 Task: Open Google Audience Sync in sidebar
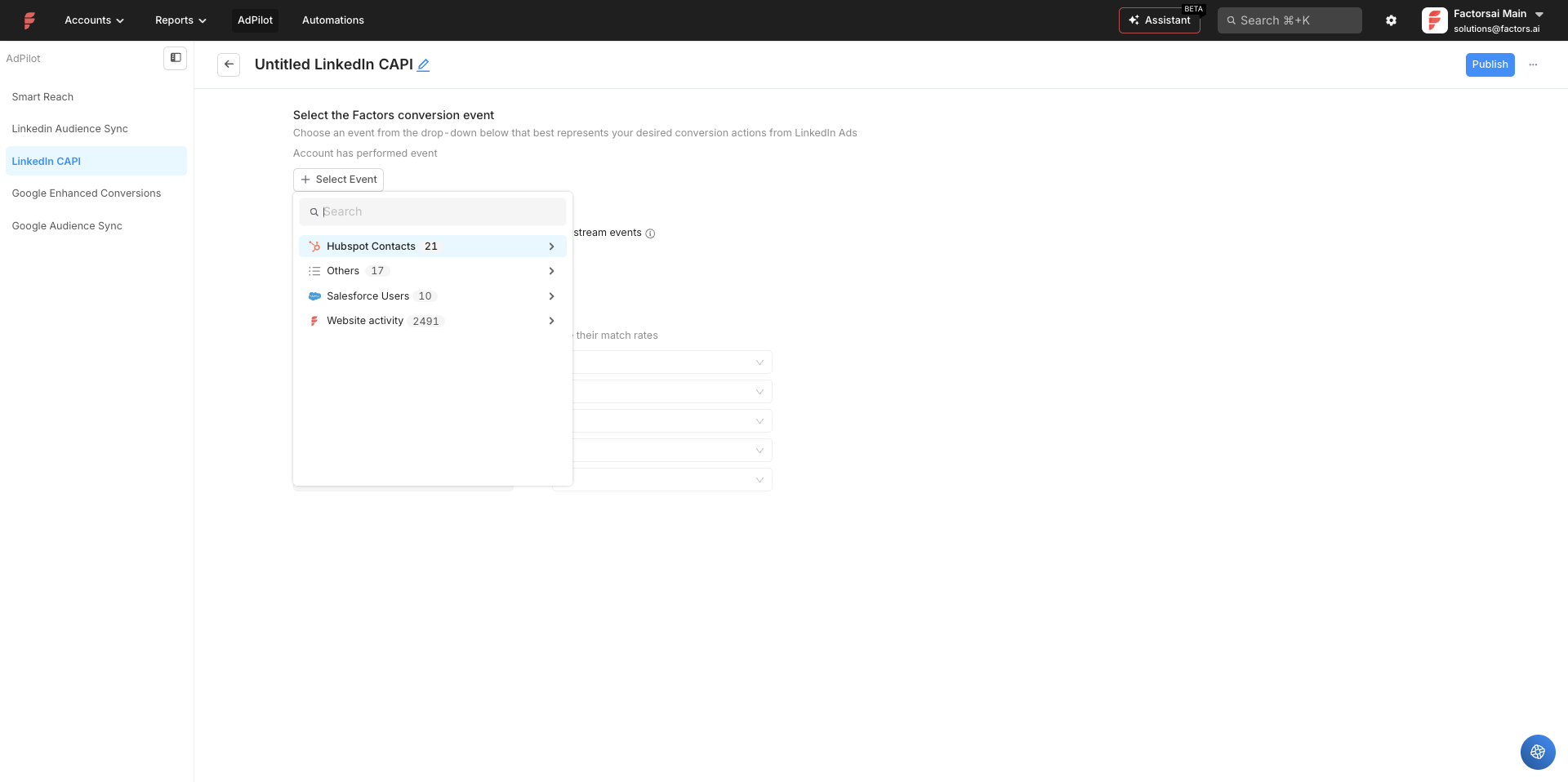96,226
